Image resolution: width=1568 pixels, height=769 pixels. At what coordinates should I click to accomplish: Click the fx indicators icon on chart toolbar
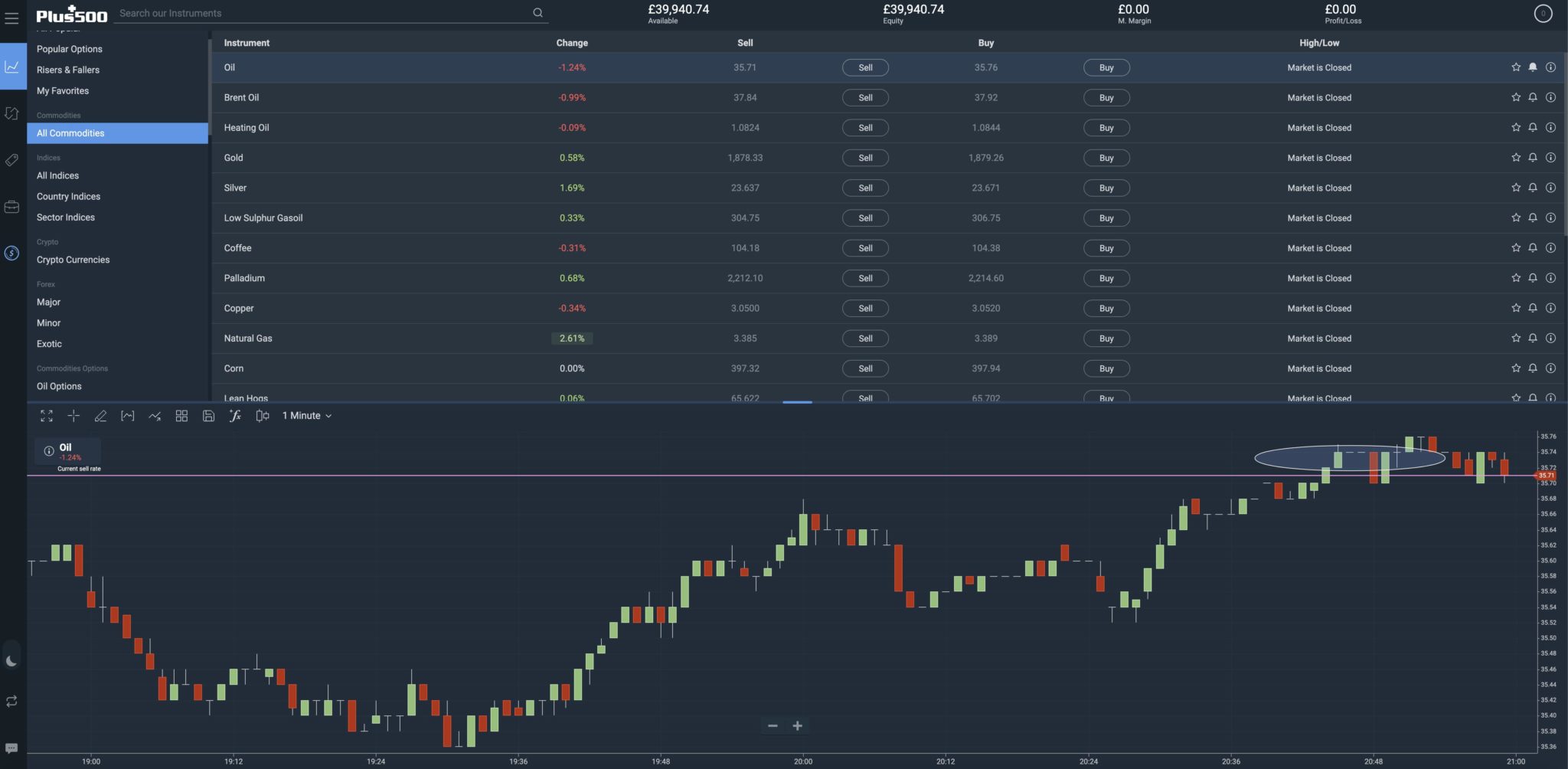click(x=235, y=415)
